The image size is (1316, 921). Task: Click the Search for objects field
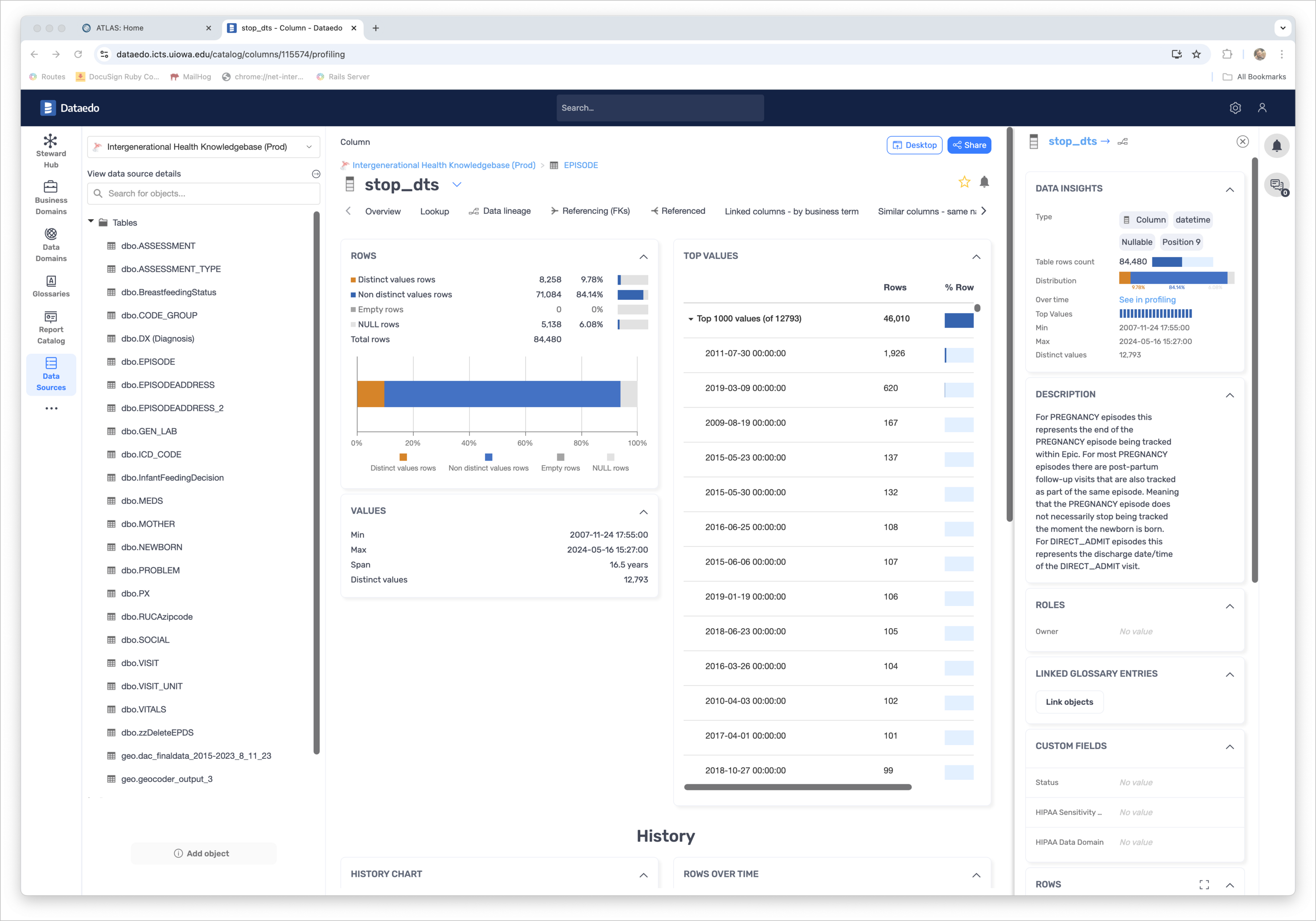[203, 193]
